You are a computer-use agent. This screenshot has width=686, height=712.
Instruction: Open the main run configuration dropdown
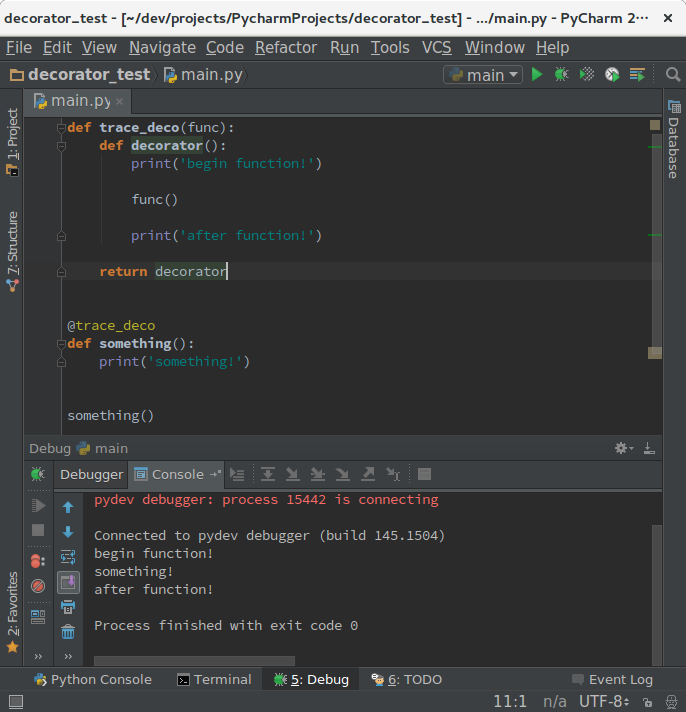click(x=484, y=75)
